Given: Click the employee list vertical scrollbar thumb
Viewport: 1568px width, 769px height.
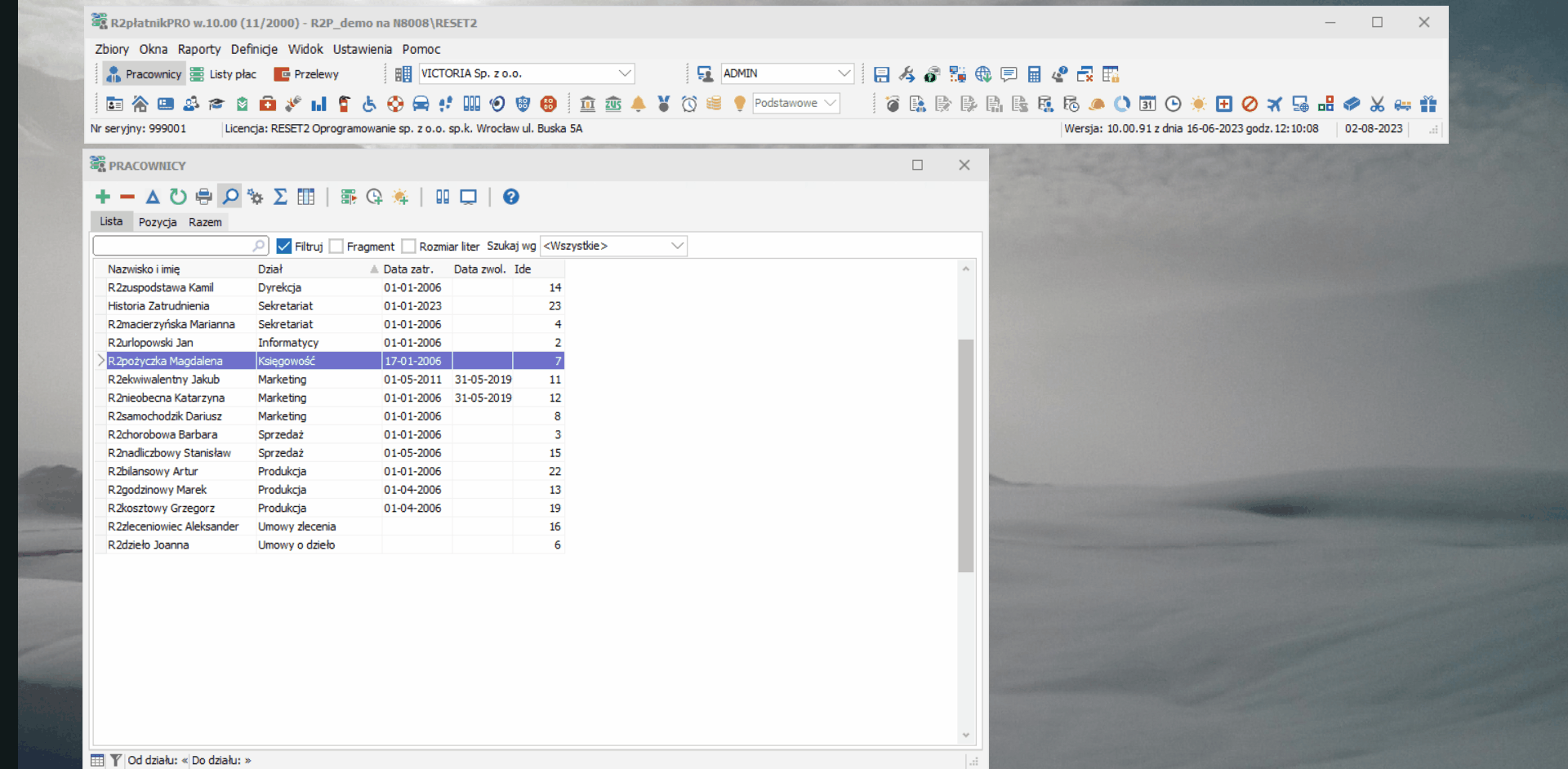Looking at the screenshot, I should click(966, 456).
